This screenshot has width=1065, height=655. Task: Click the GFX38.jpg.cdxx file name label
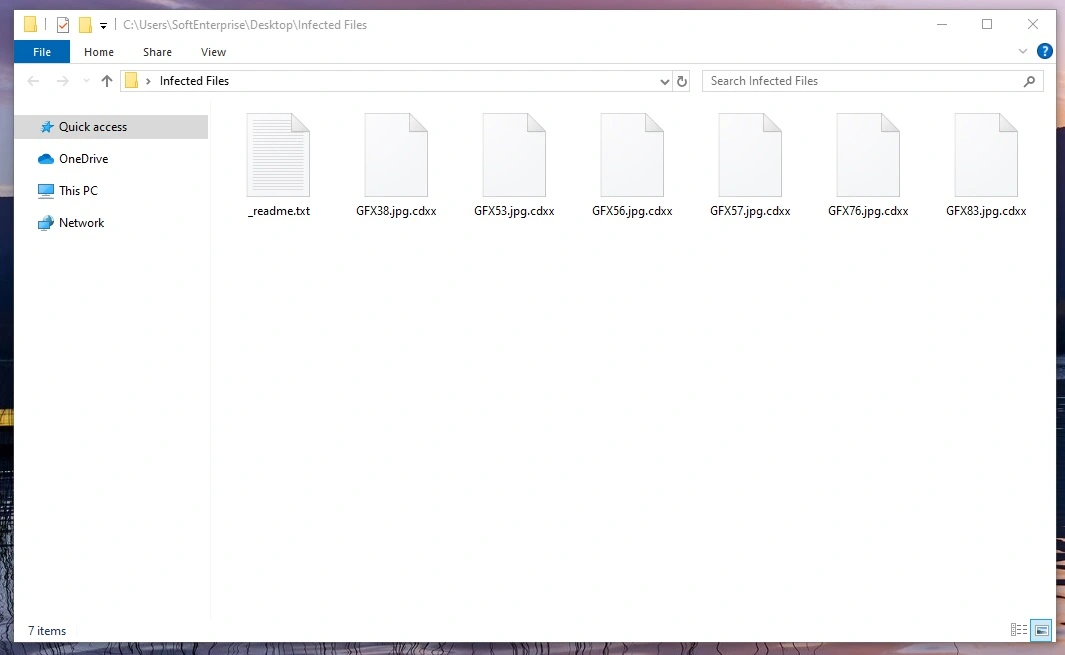click(x=396, y=211)
